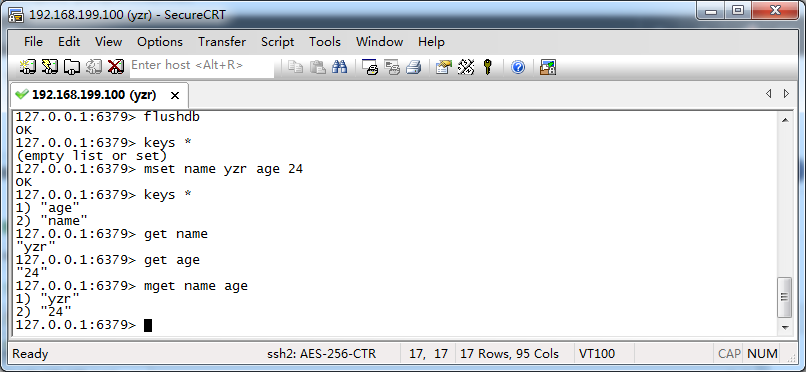Click the Copy toolbar icon
The width and height of the screenshot is (806, 372).
click(295, 67)
